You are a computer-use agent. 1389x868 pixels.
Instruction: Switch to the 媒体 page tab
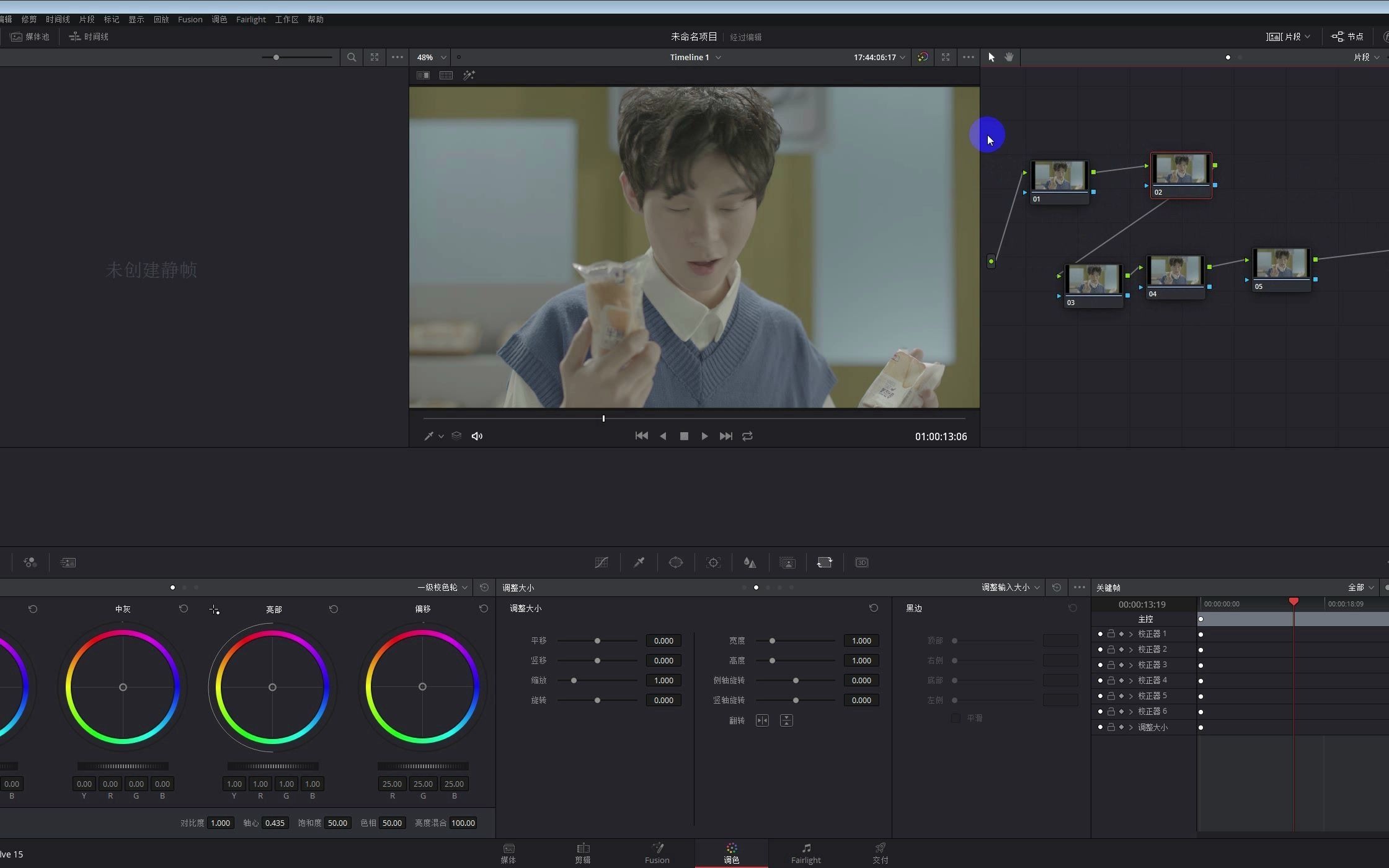[x=508, y=854]
